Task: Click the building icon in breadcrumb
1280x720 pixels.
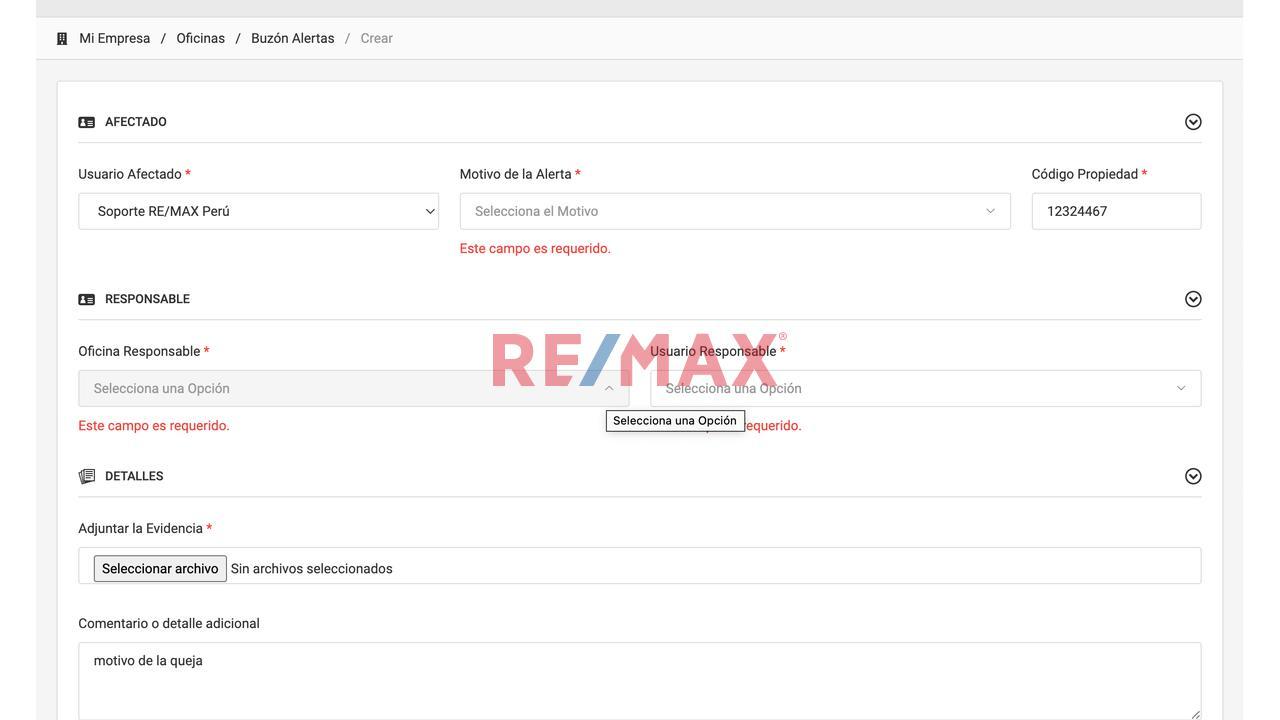Action: click(x=62, y=39)
